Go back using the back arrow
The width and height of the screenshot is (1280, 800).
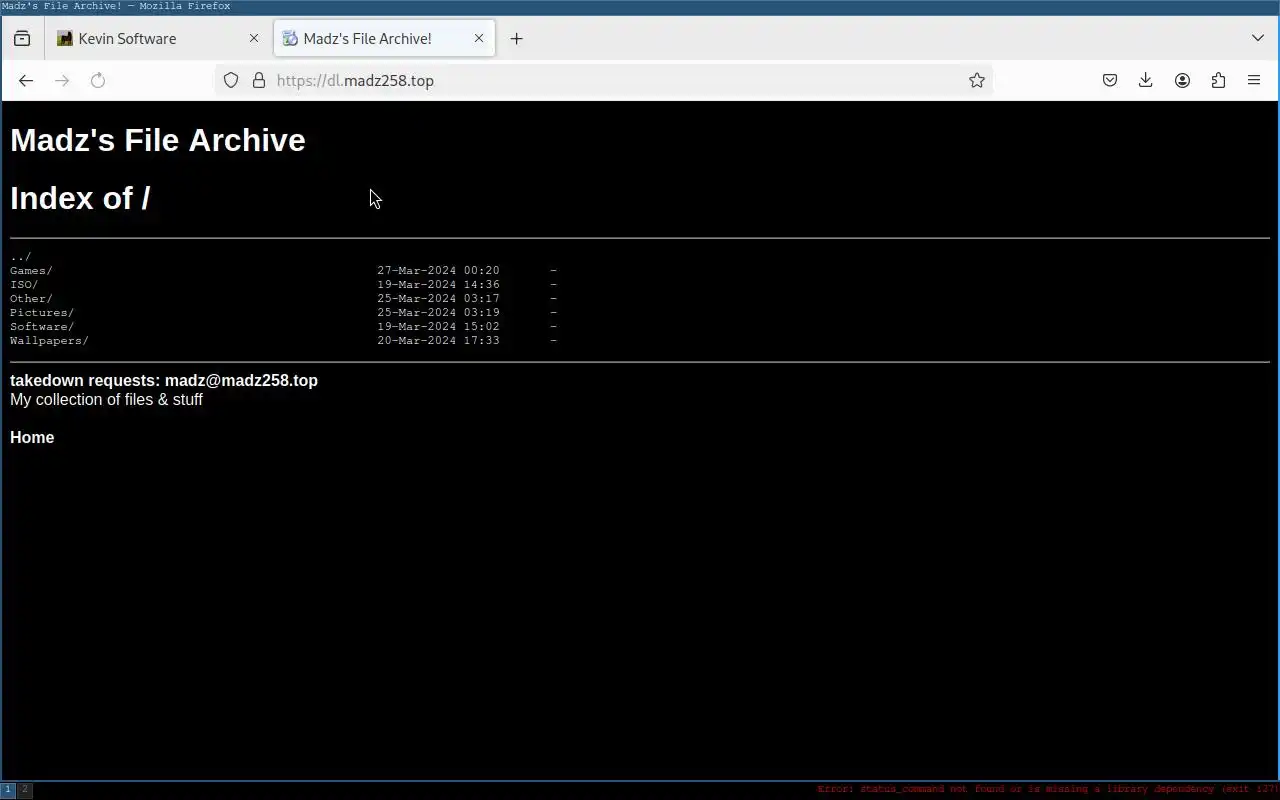coord(26,80)
